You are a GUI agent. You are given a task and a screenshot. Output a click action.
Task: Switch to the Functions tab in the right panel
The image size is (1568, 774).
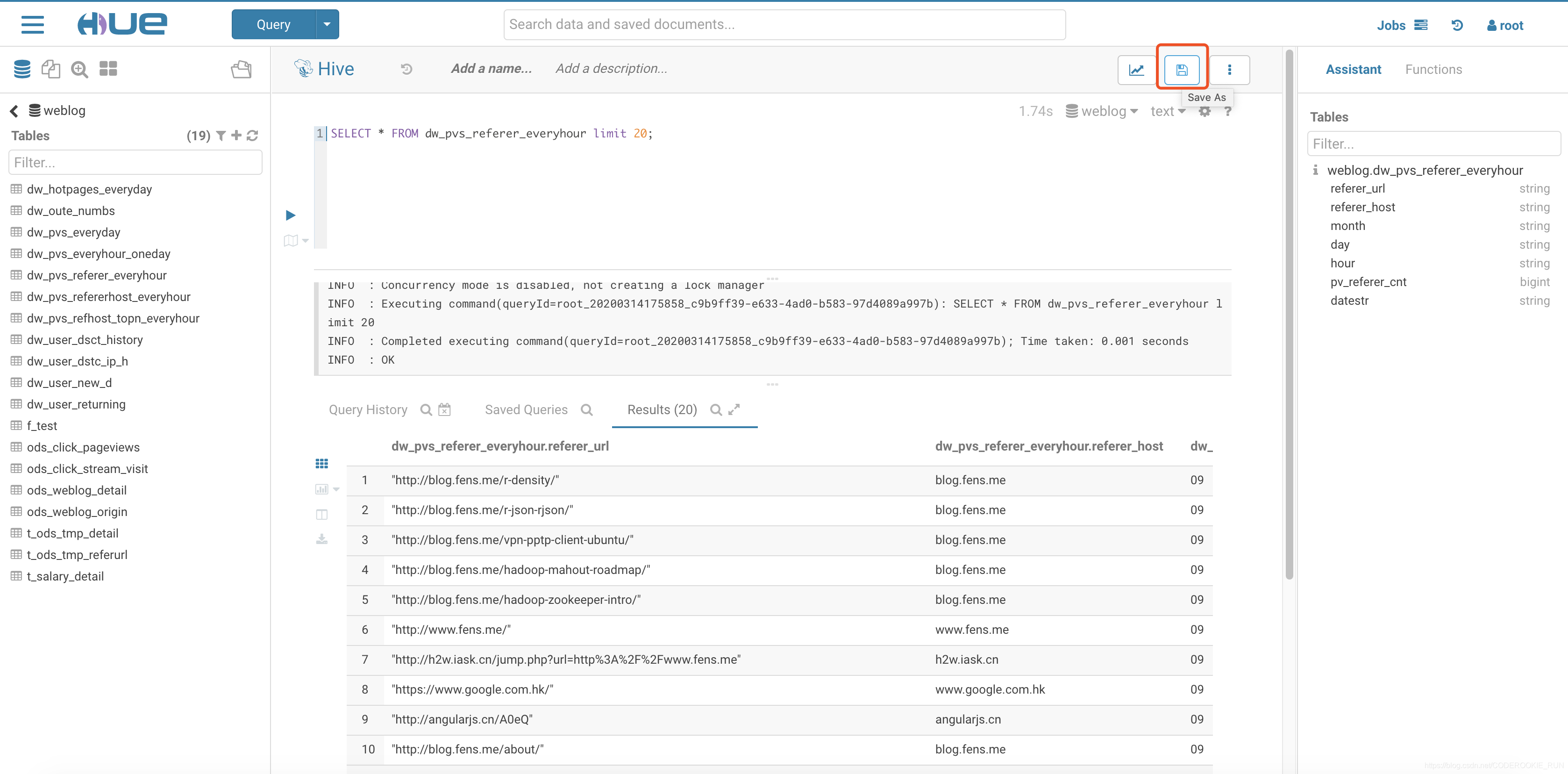pos(1433,70)
